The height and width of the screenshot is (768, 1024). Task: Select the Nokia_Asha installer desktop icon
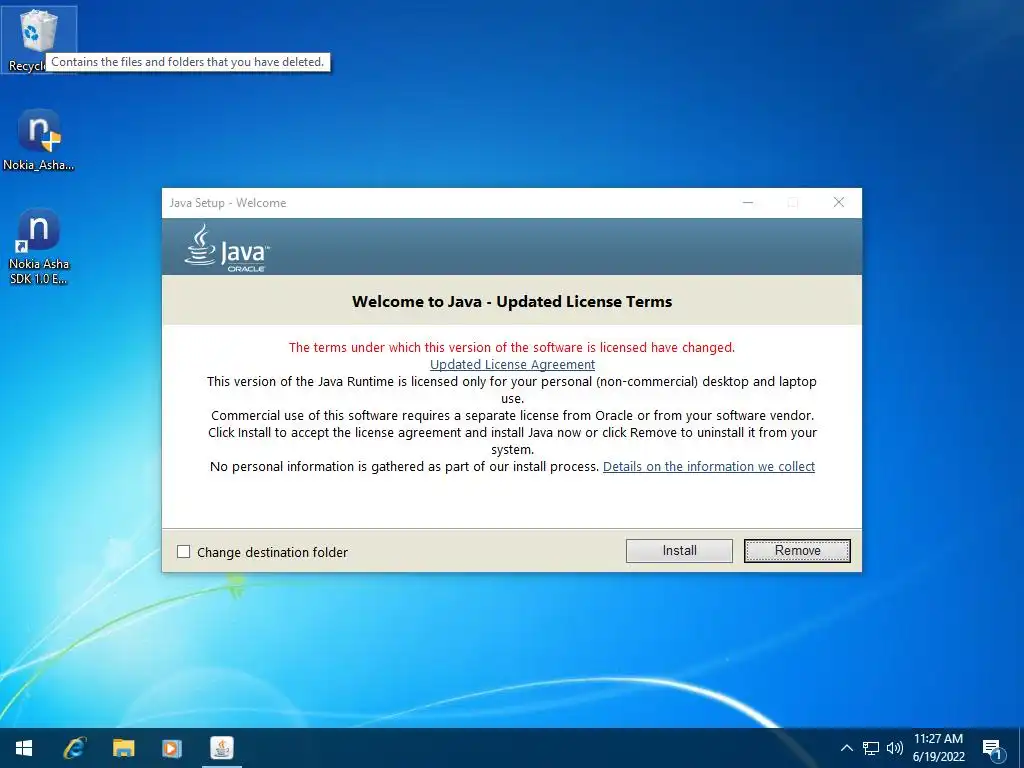pyautogui.click(x=39, y=140)
